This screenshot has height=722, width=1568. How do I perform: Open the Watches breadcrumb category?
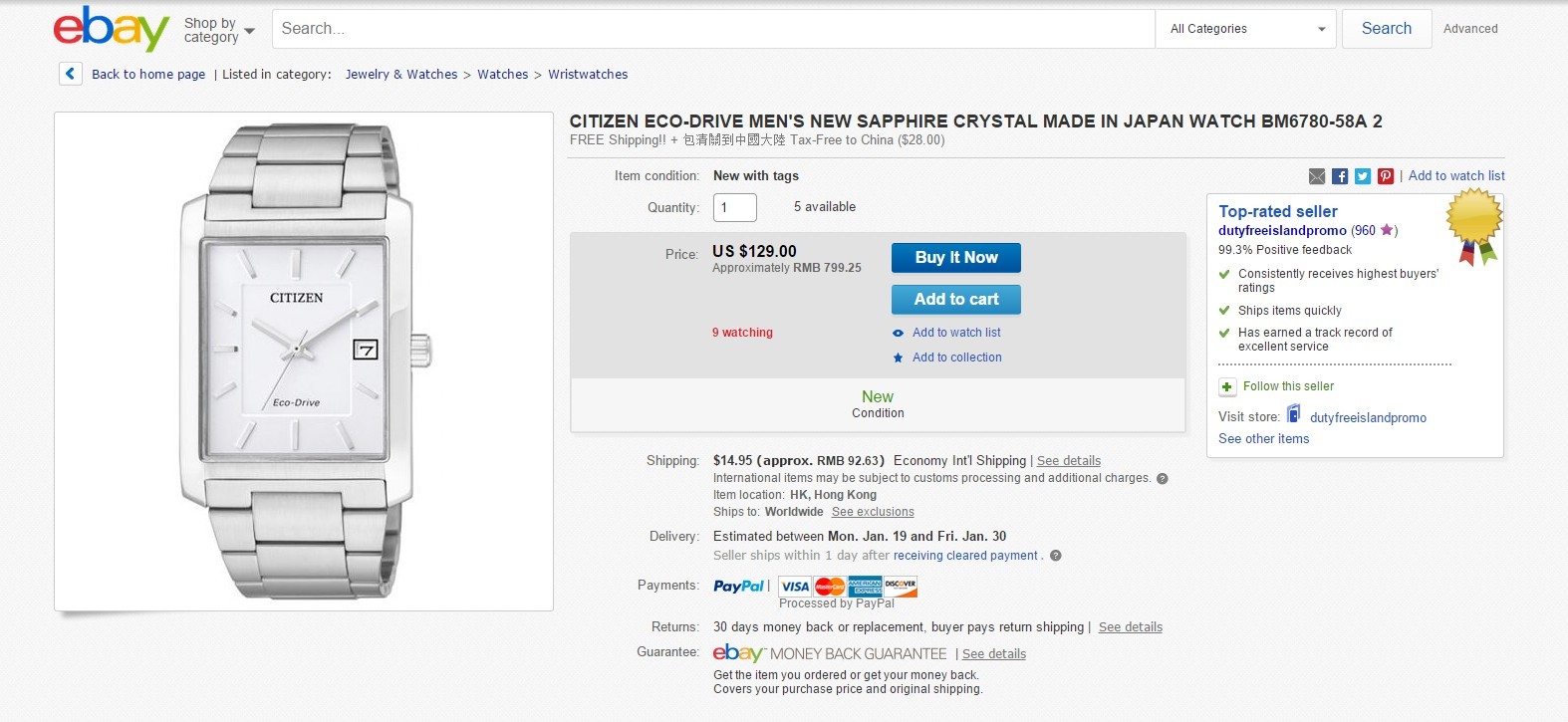click(x=503, y=75)
